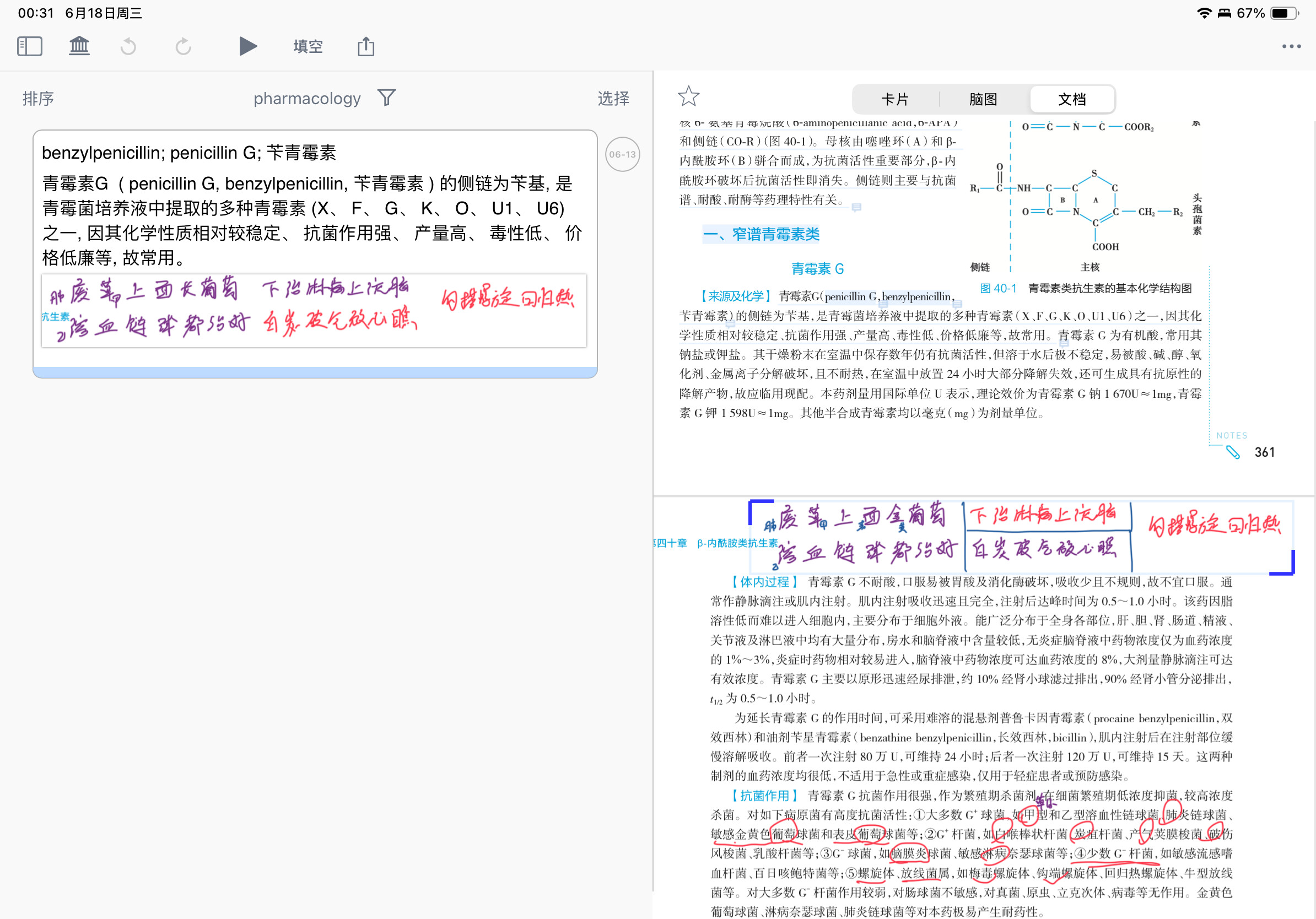Screen dimensions: 1316x919
Task: Tap the 填空 fill-in-blank button
Action: pos(308,46)
